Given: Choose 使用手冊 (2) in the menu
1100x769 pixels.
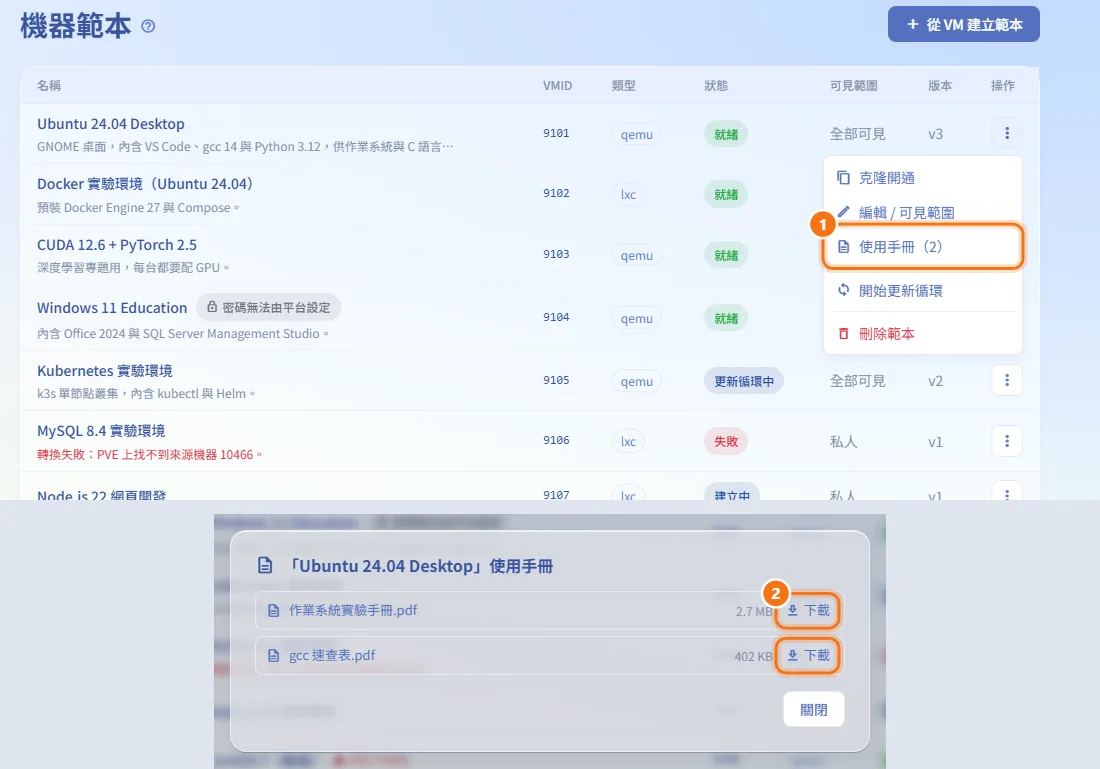Looking at the screenshot, I should point(923,246).
